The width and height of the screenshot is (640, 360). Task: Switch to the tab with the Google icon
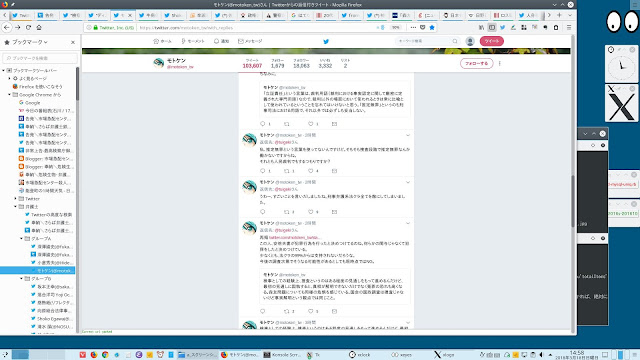(301, 15)
